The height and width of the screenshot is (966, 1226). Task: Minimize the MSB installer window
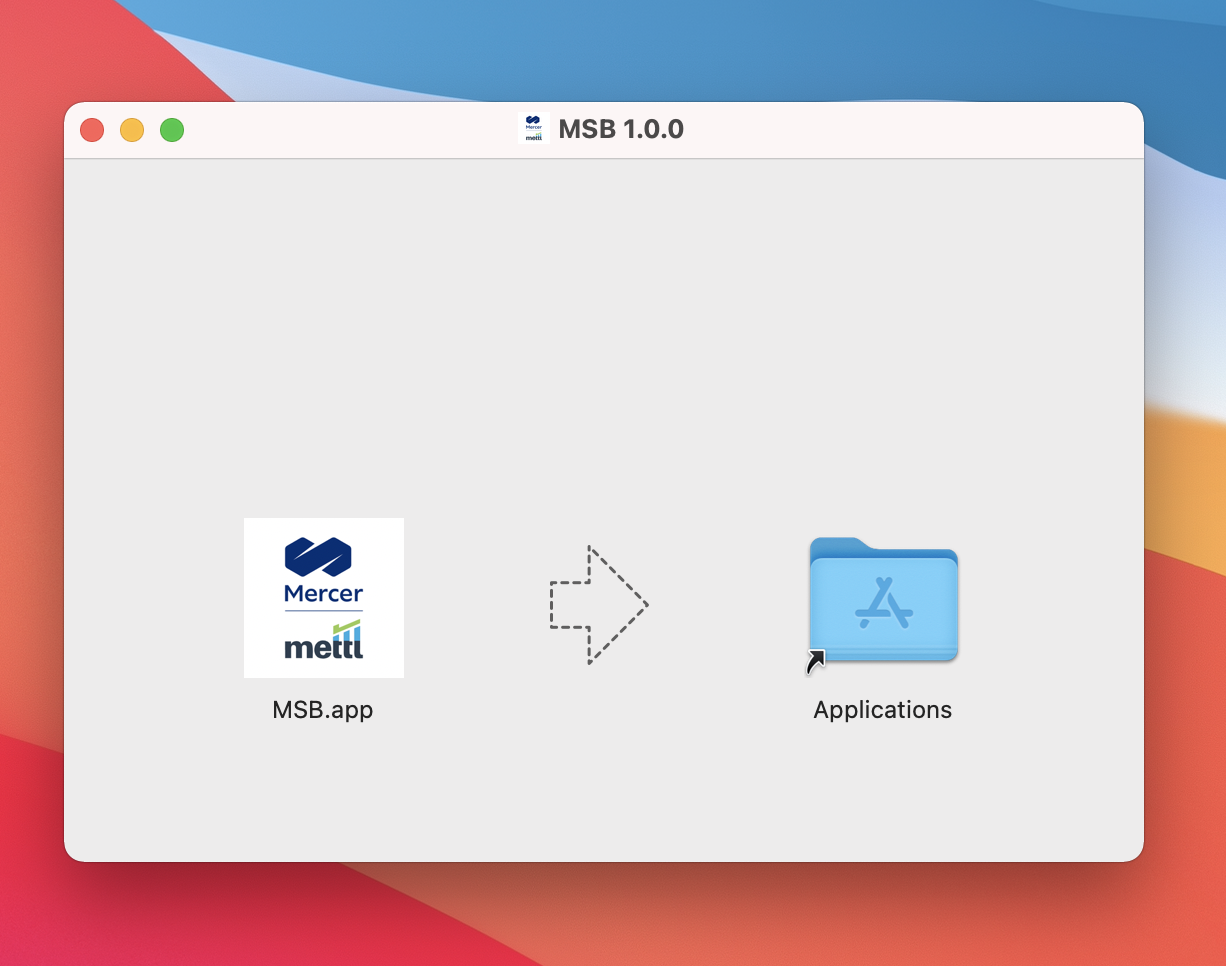coord(132,130)
